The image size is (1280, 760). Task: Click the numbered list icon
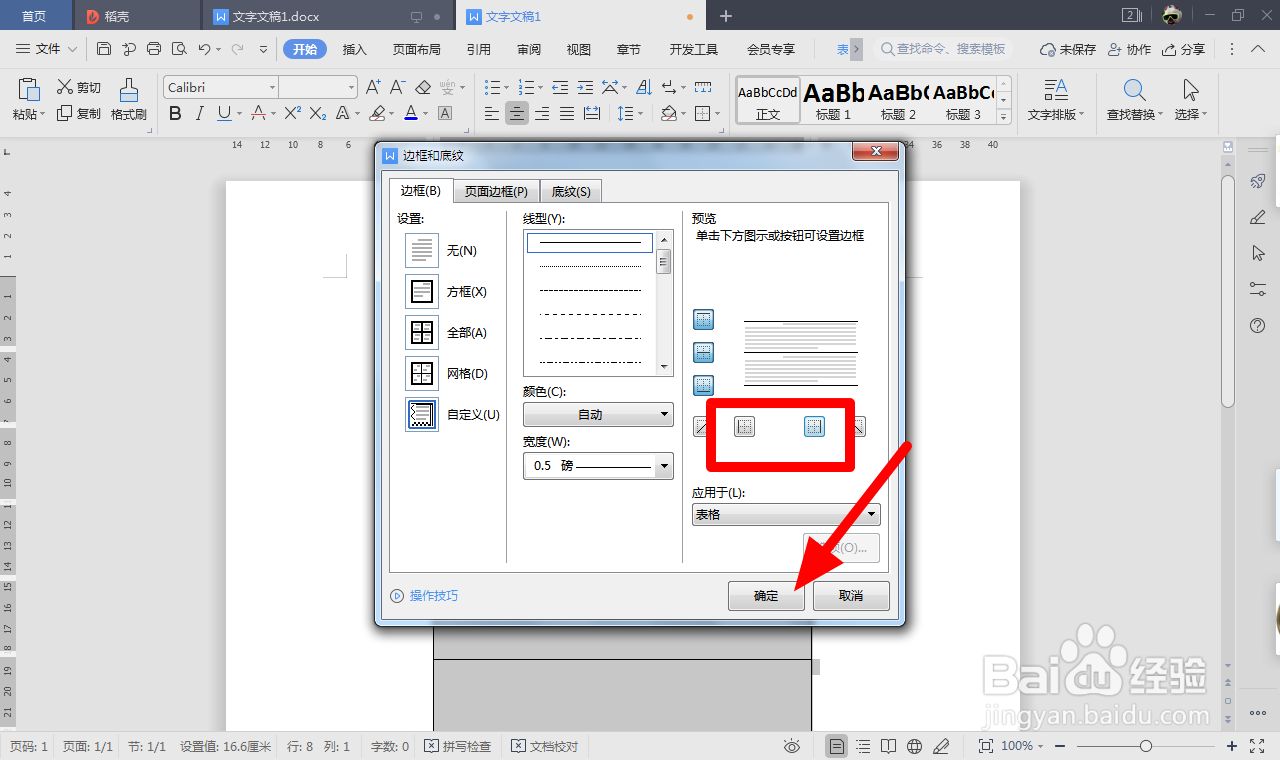(526, 87)
